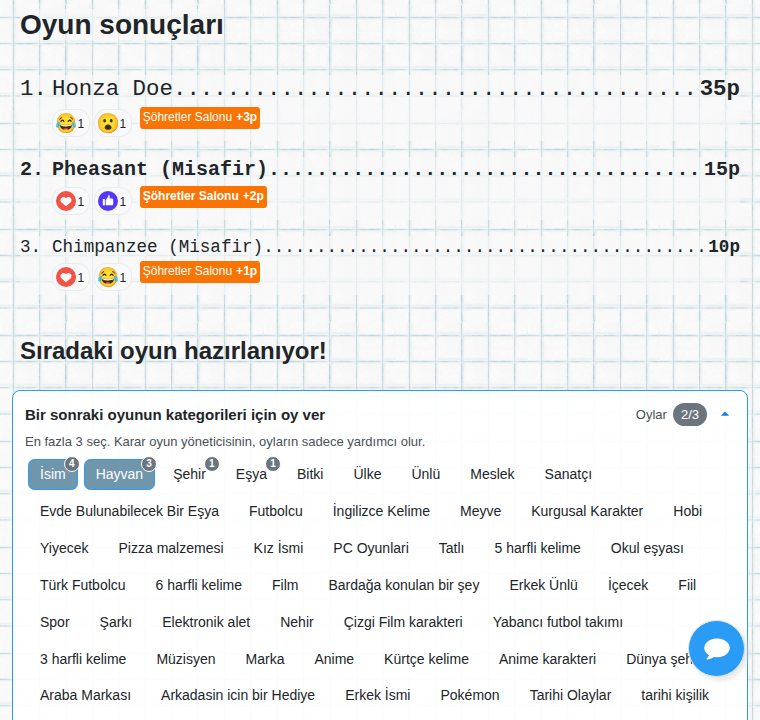
Task: Choose Arkadasin icin bir Hediye category
Action: (x=238, y=695)
